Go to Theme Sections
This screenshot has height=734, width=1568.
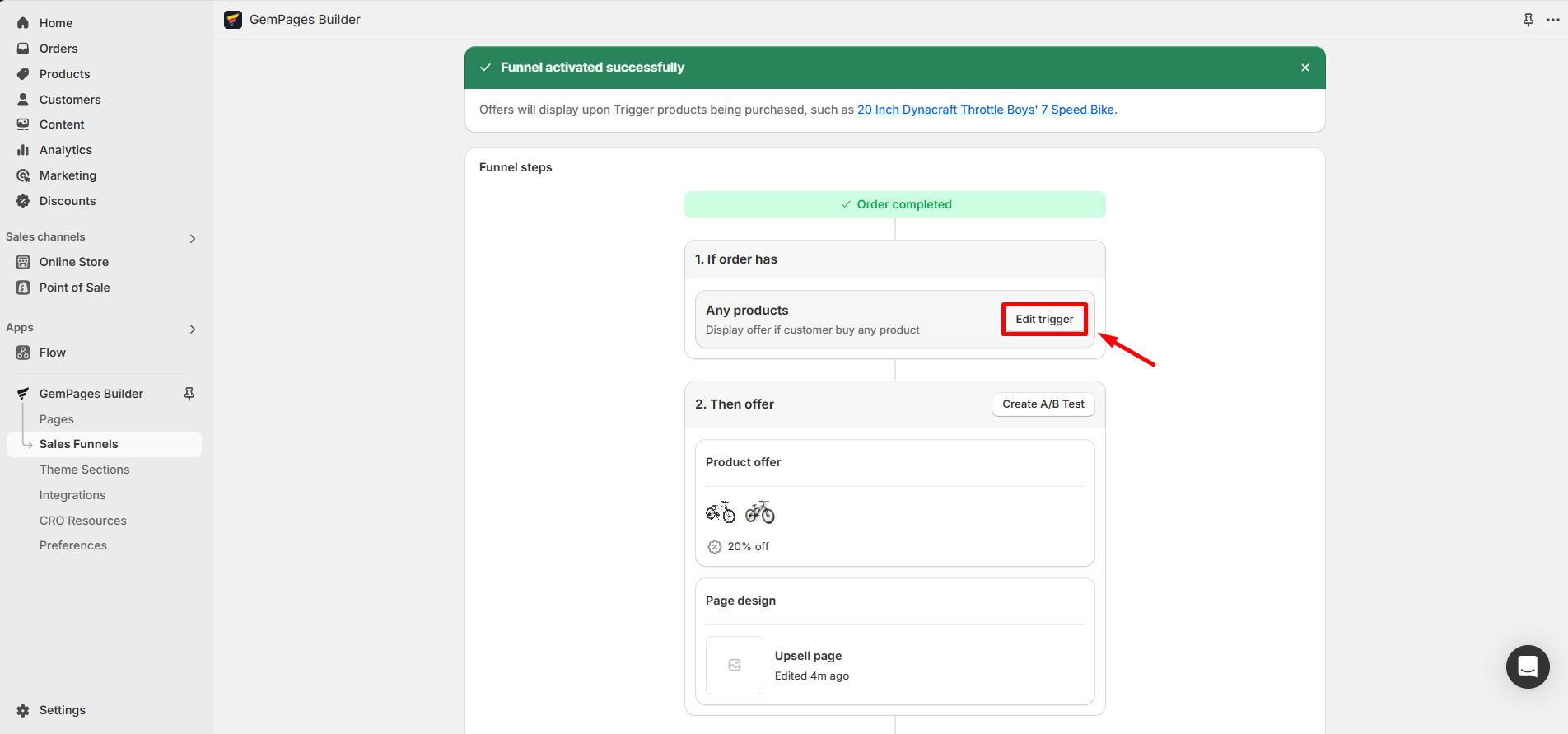[84, 470]
